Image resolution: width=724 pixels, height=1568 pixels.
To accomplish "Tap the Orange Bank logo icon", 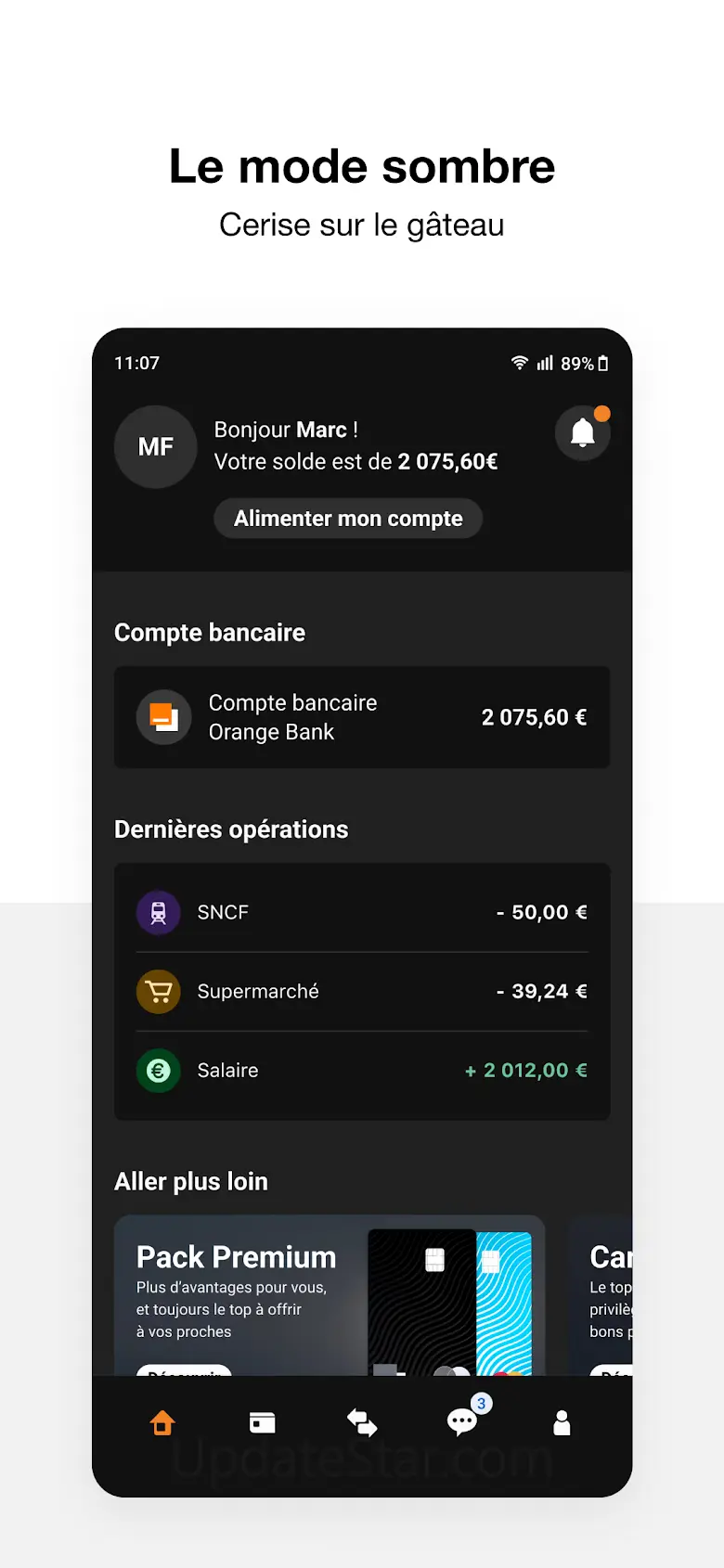I will tap(164, 717).
